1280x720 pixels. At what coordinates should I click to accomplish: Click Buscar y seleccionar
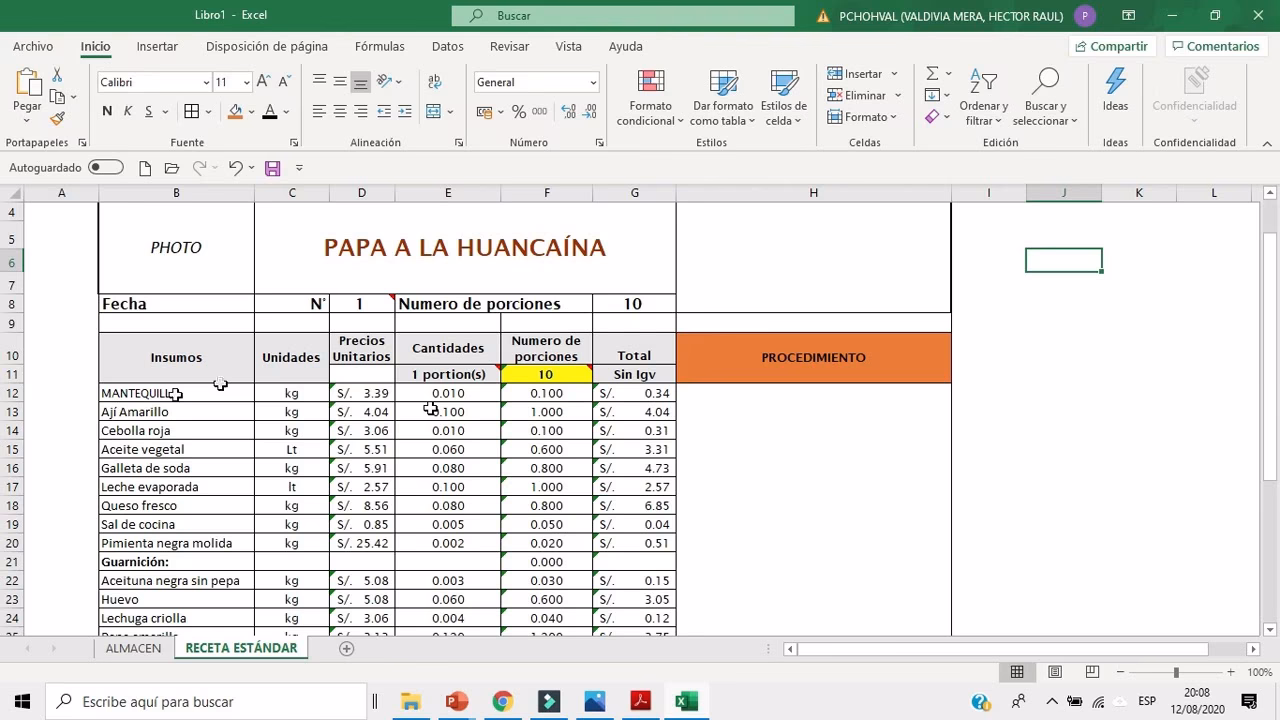coord(1044,97)
